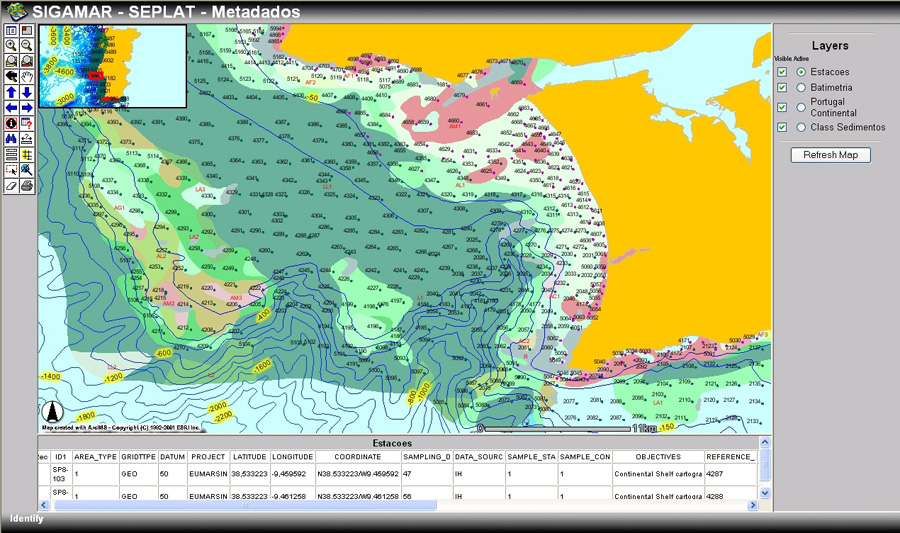Screen dimensions: 900x533
Task: Click the PROJECT column header
Action: 208,457
